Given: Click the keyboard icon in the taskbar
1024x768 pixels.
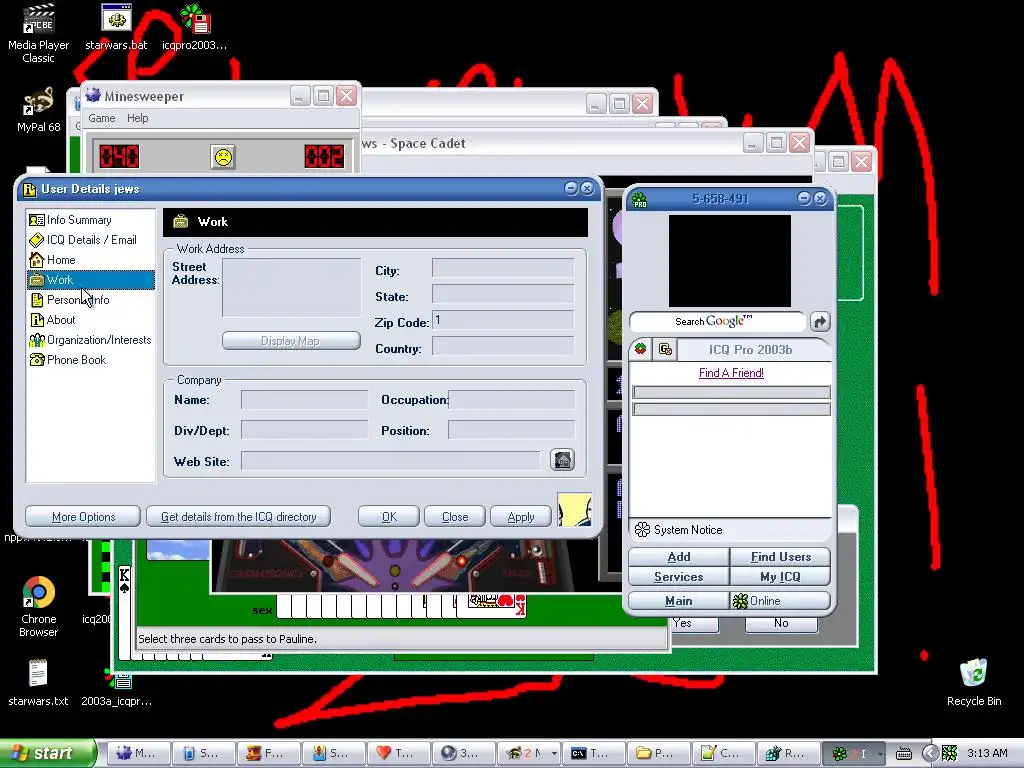Looking at the screenshot, I should (904, 754).
